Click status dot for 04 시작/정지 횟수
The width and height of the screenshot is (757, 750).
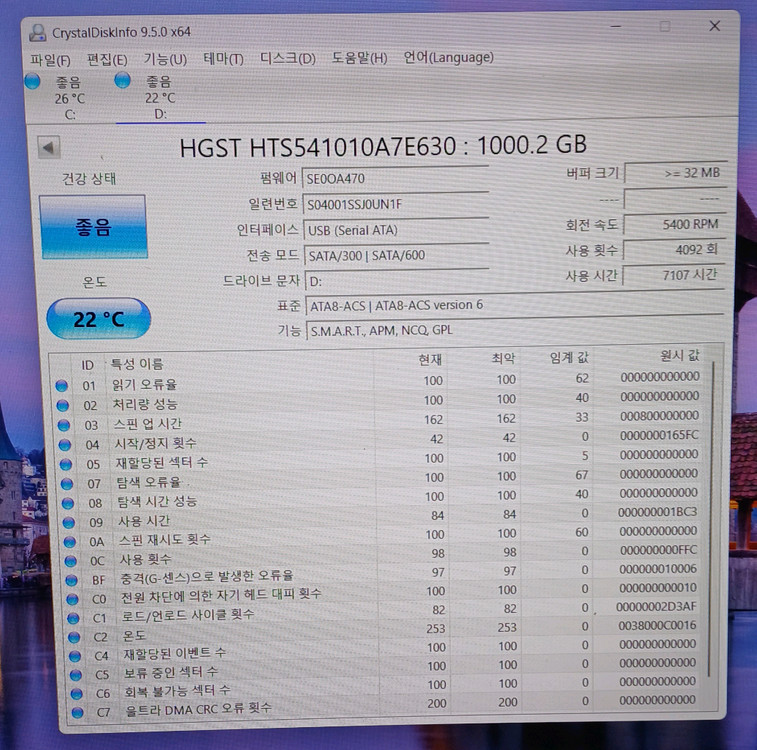tap(65, 445)
